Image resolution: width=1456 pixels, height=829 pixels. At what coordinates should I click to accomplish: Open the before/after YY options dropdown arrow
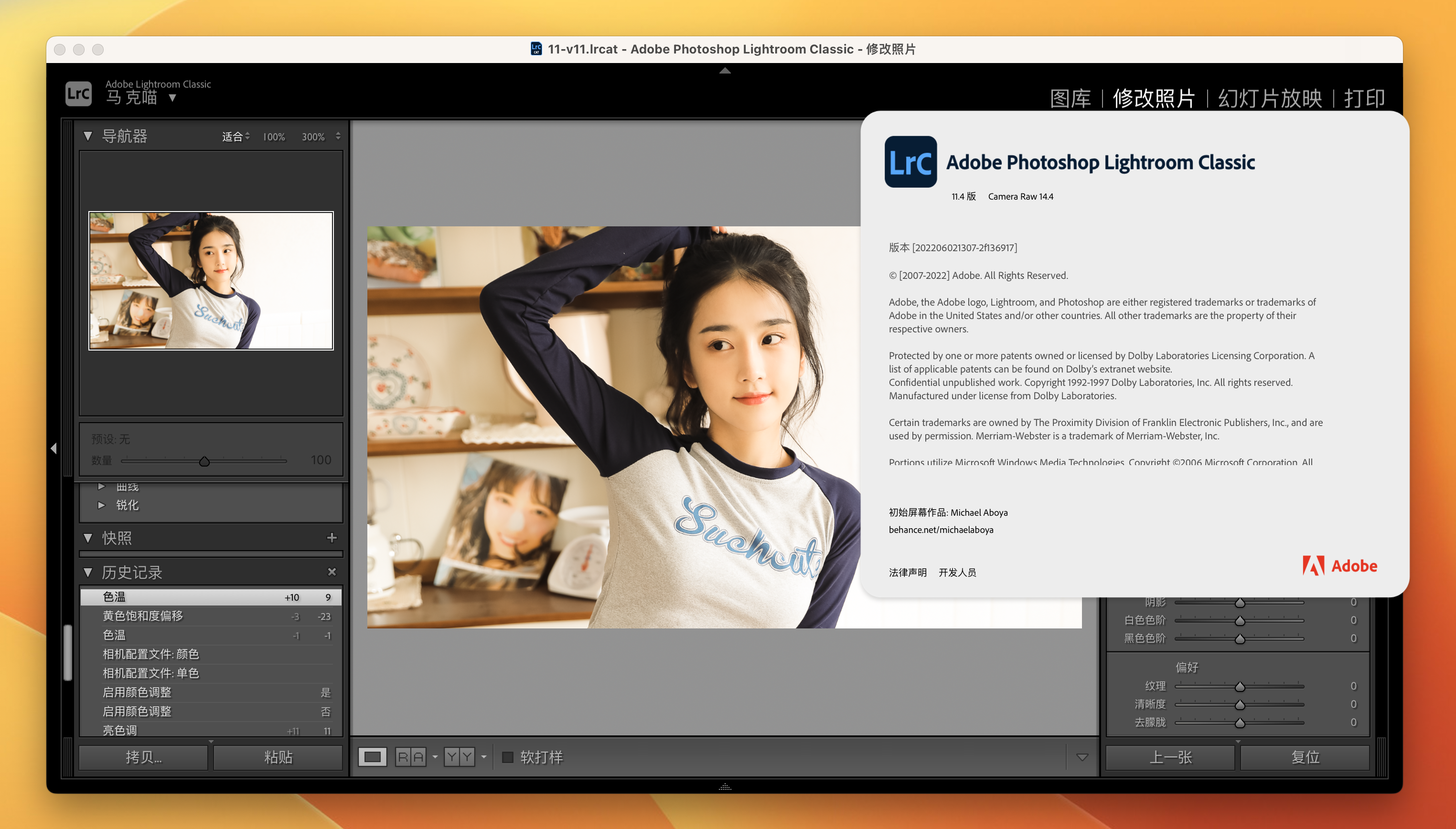coord(484,757)
